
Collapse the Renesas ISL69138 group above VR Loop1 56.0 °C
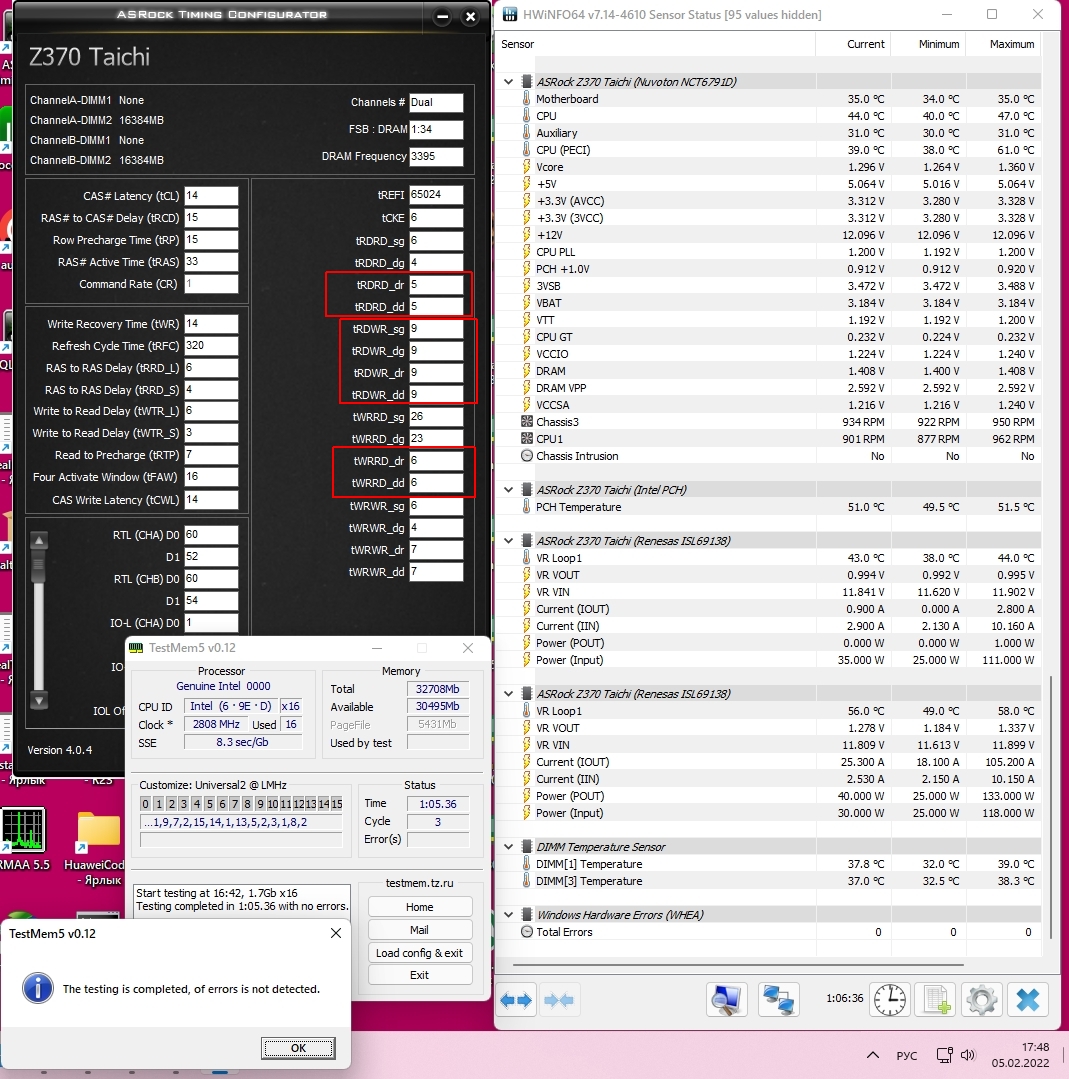tap(509, 694)
